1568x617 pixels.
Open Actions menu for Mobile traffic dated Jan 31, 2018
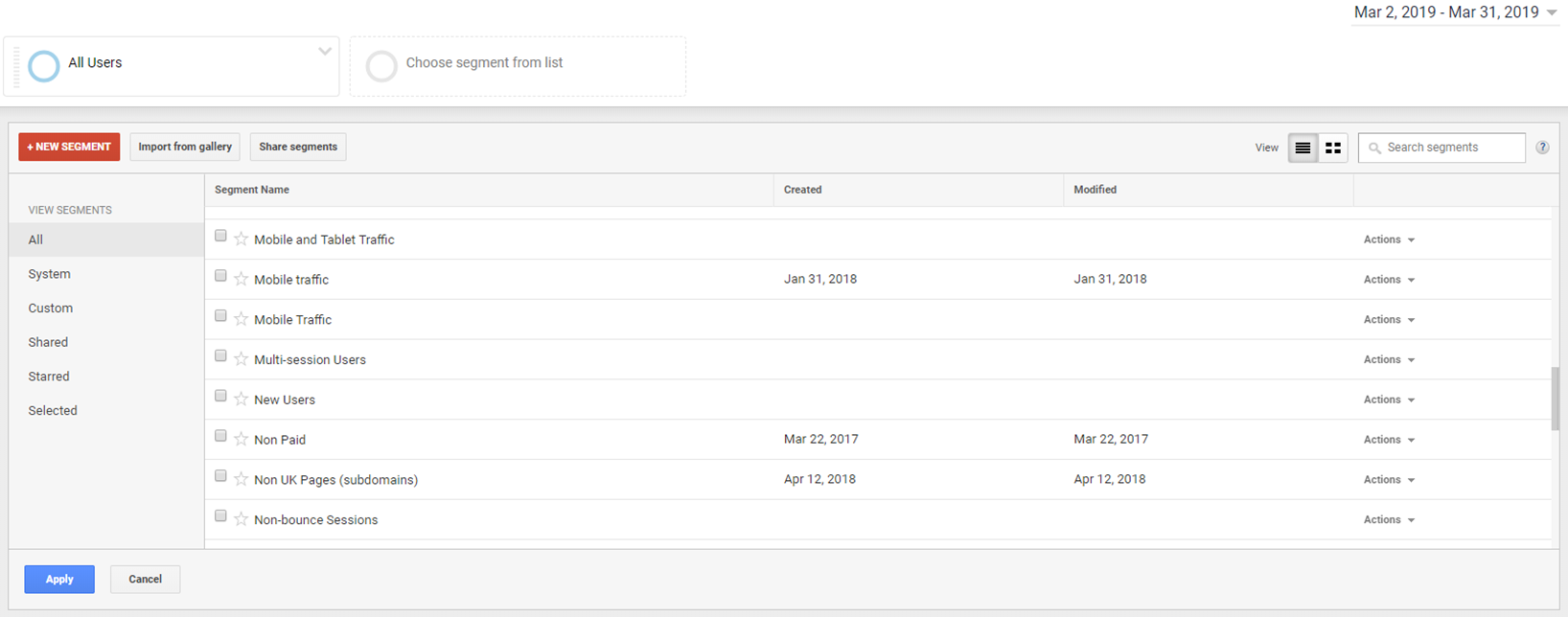pos(1389,280)
